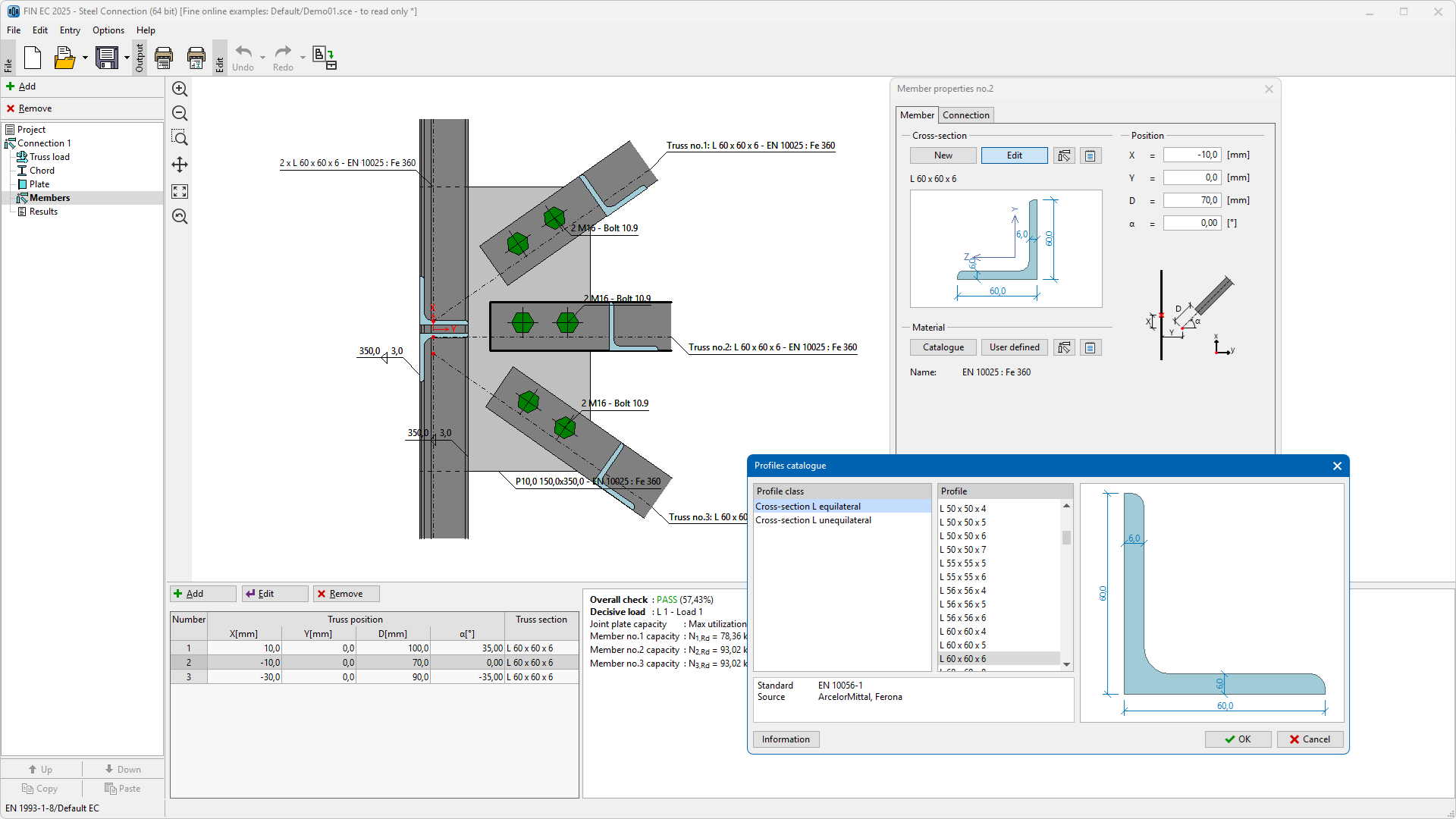The image size is (1456, 819).
Task: Click the save floppy disk icon
Action: (107, 58)
